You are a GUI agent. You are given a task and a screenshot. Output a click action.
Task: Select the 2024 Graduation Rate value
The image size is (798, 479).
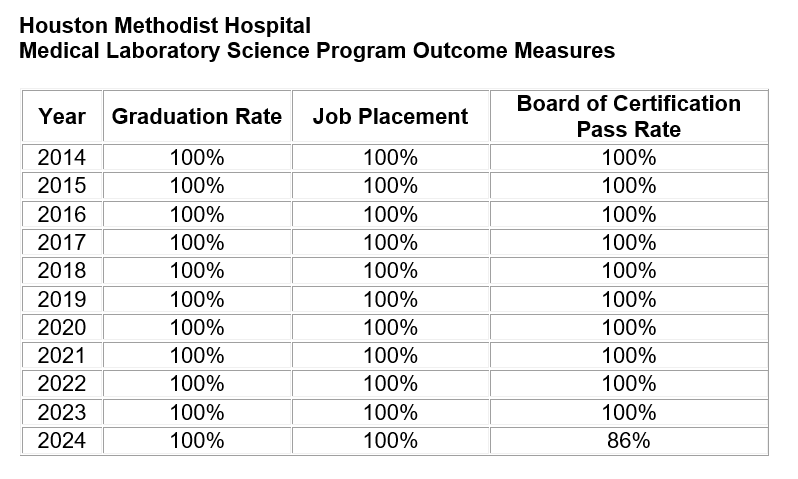(x=197, y=440)
